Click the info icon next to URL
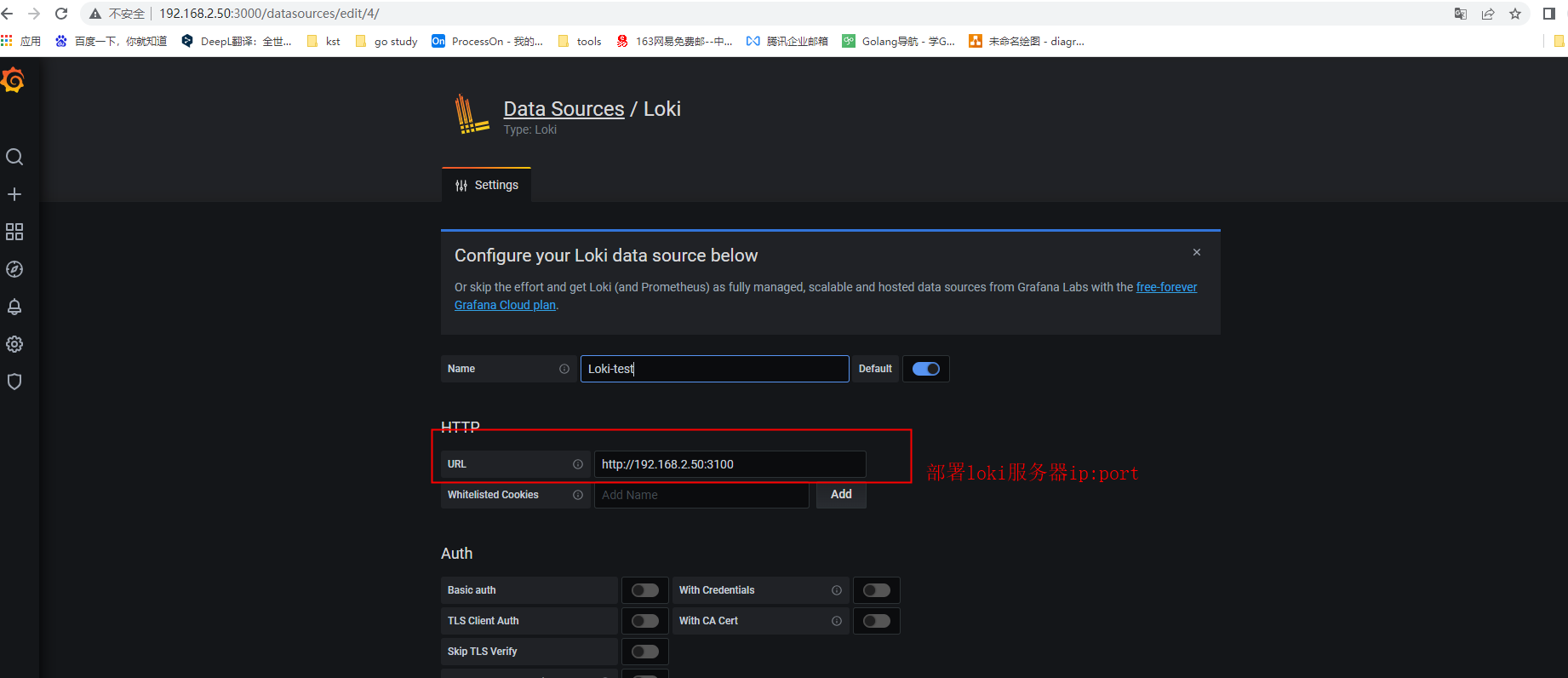1568x678 pixels. (x=578, y=464)
